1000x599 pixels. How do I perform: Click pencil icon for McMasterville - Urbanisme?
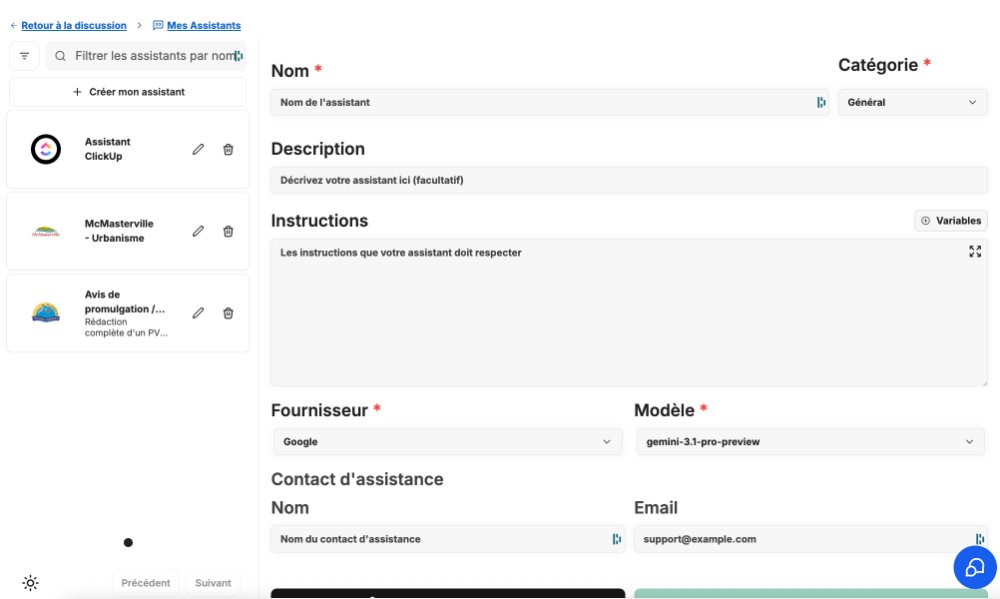point(198,231)
